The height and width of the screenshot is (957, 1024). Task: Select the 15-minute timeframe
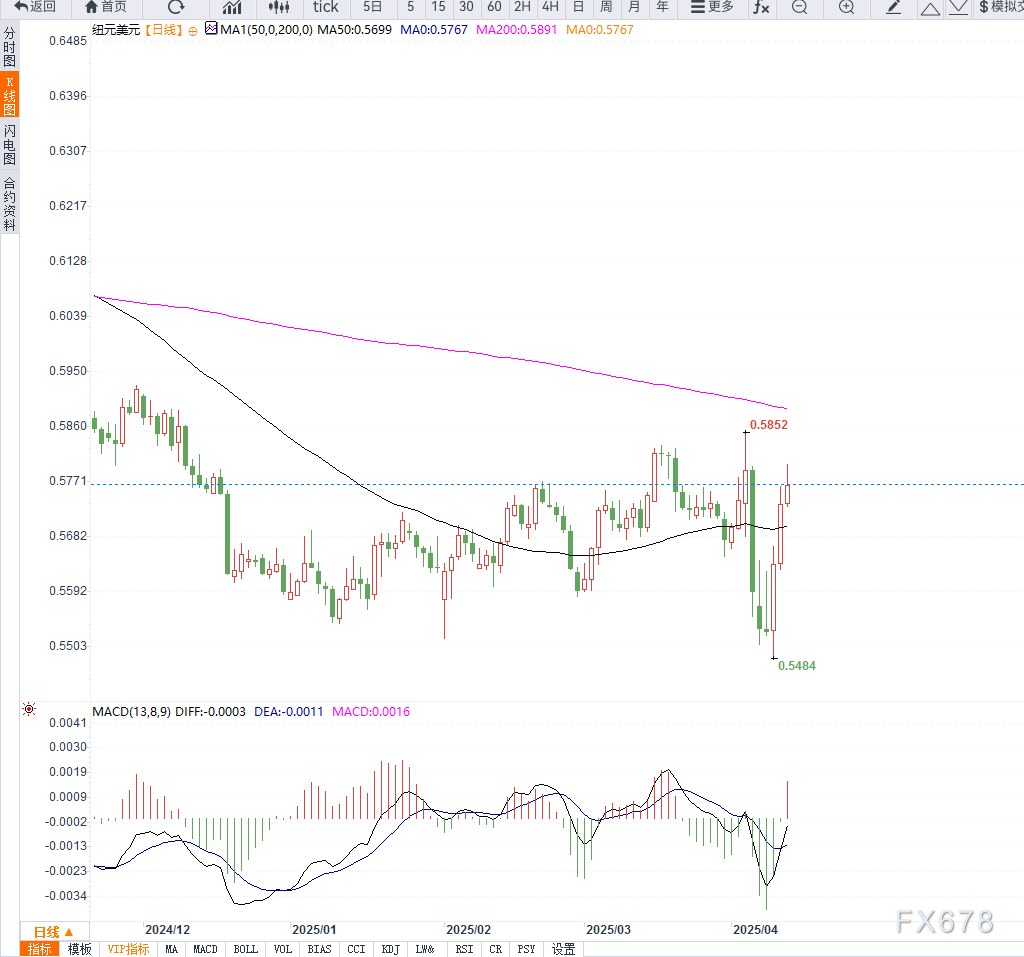(438, 7)
